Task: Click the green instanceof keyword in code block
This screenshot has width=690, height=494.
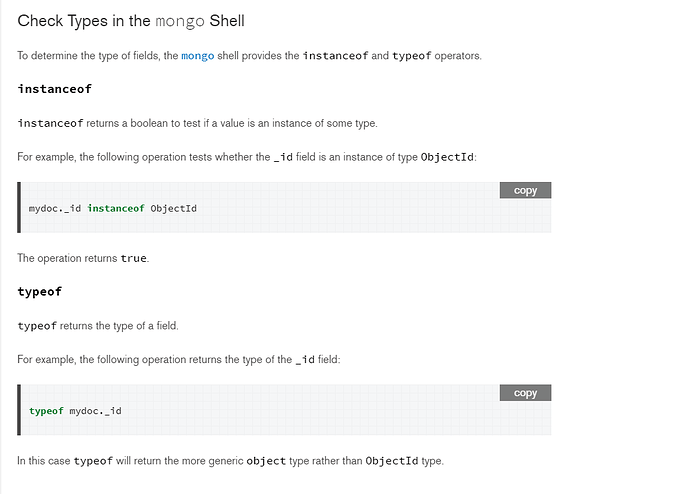Action: 116,208
